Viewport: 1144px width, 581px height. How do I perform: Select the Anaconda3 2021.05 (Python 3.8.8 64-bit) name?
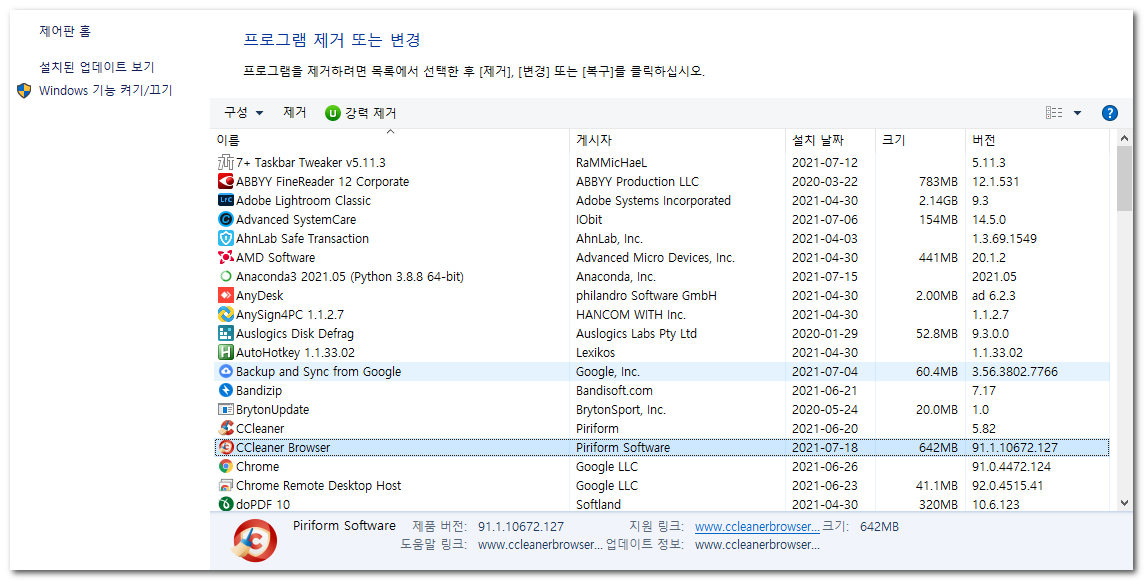pyautogui.click(x=349, y=277)
